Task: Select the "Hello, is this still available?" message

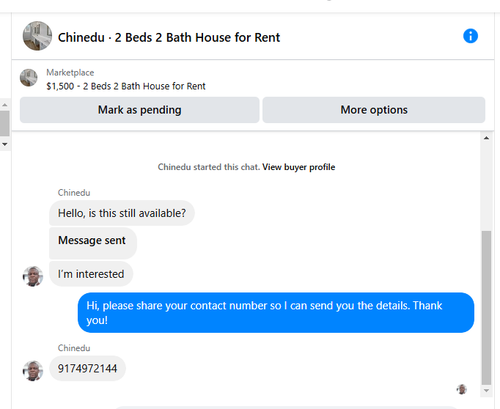Action: [122, 213]
